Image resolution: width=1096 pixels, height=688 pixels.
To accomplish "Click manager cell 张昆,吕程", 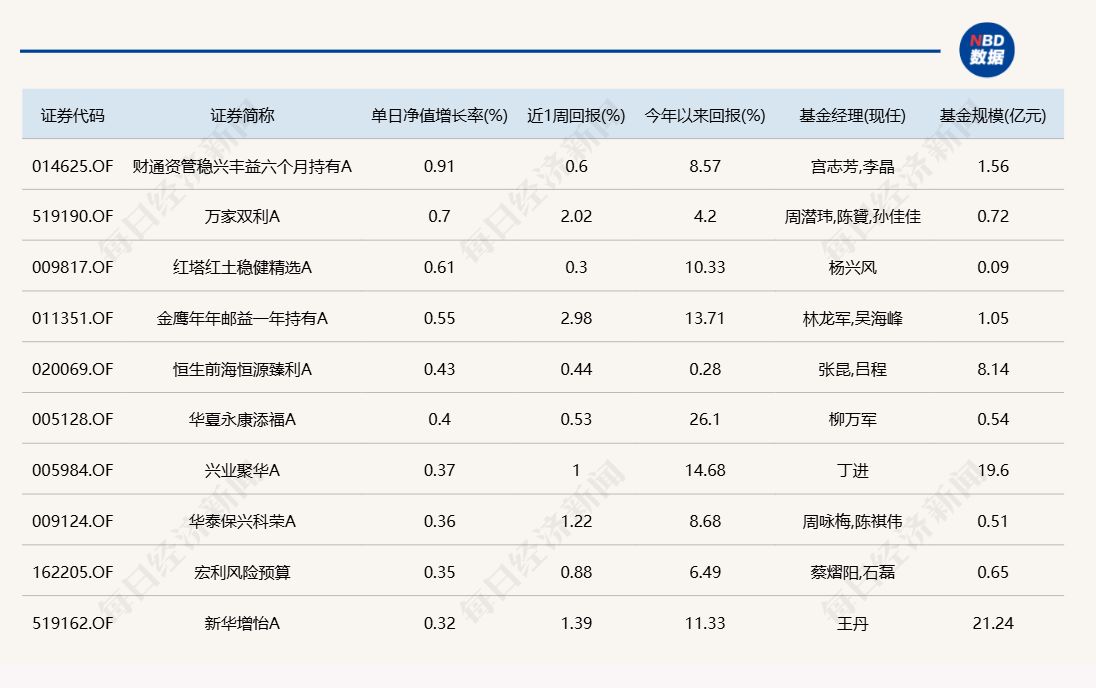I will (852, 369).
